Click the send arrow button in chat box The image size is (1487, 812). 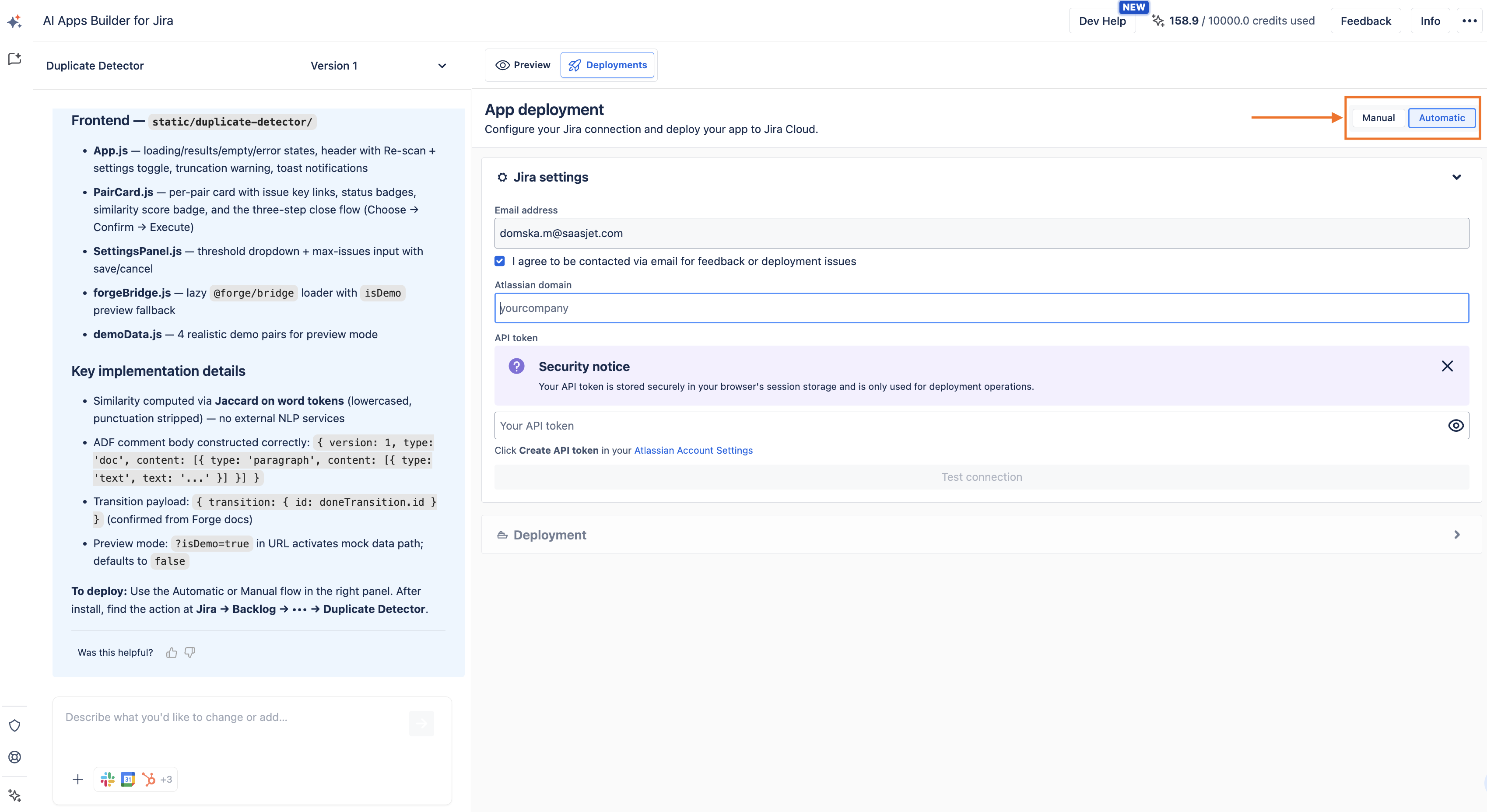pyautogui.click(x=421, y=723)
